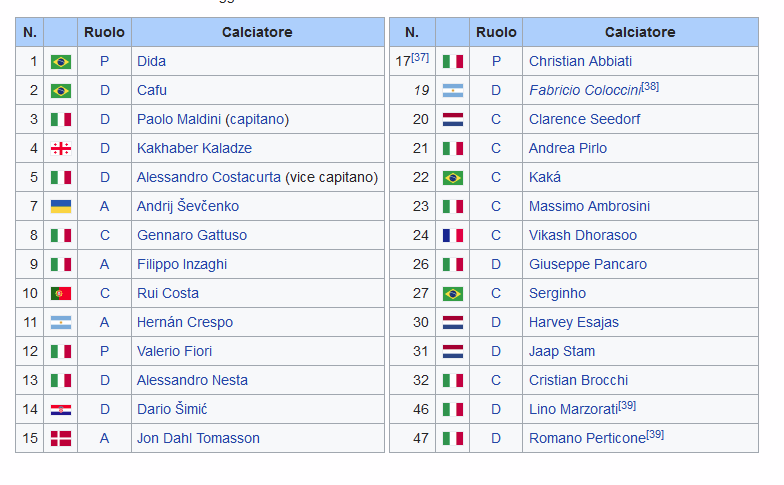Click the Portugal flag beside Rui Costa
Screen dimensions: 784x485
tap(60, 294)
